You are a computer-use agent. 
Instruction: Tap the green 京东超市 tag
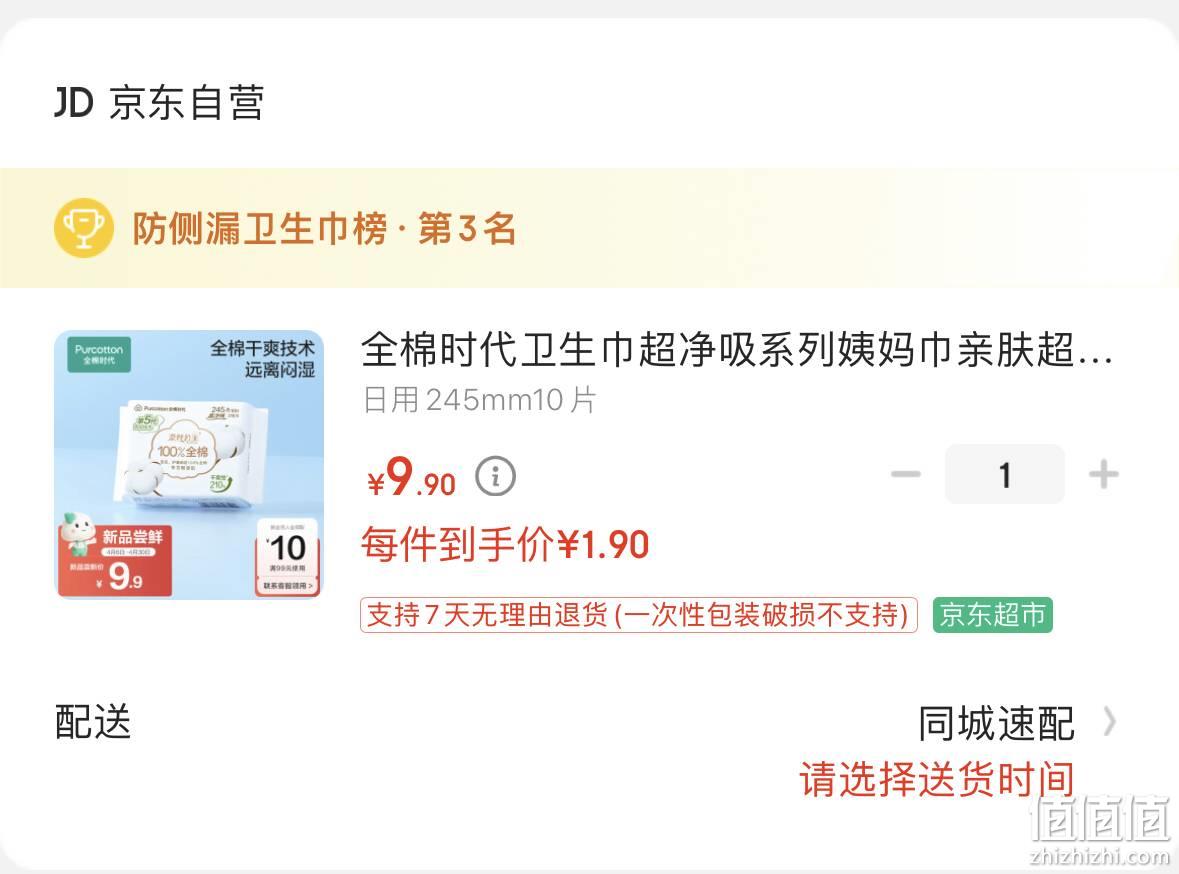pos(993,615)
